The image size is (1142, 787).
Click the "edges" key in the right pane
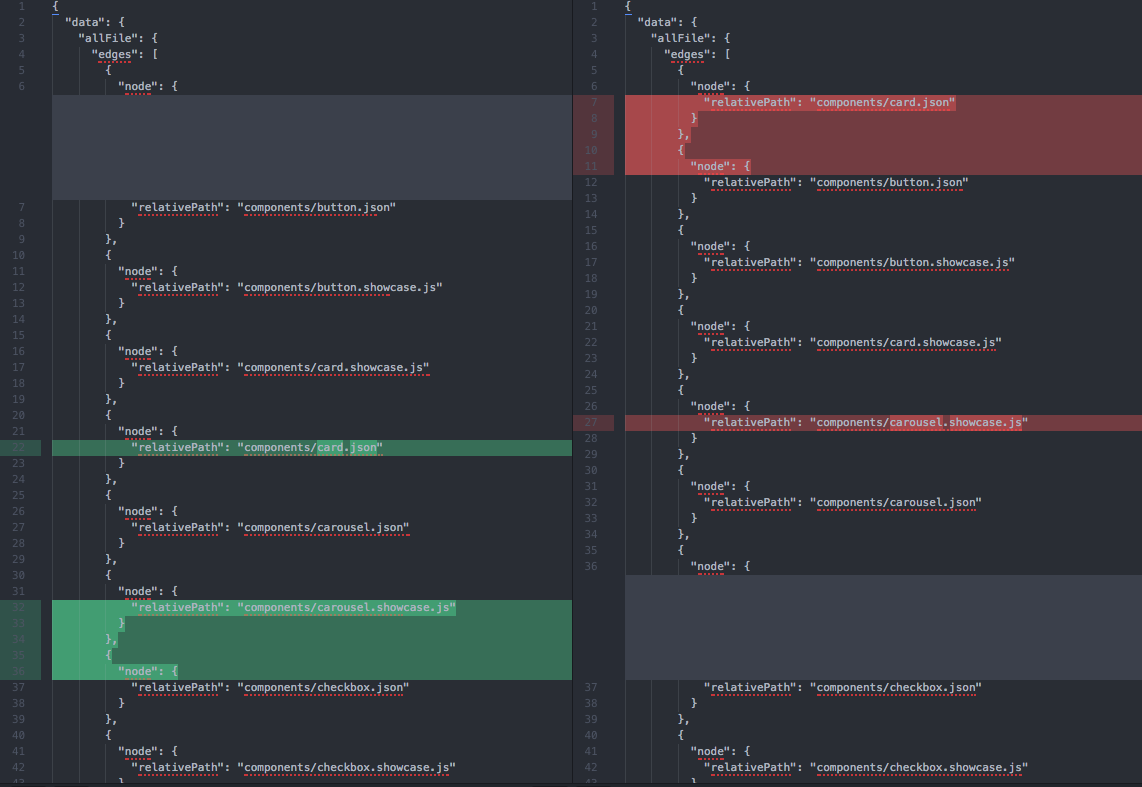coord(686,54)
